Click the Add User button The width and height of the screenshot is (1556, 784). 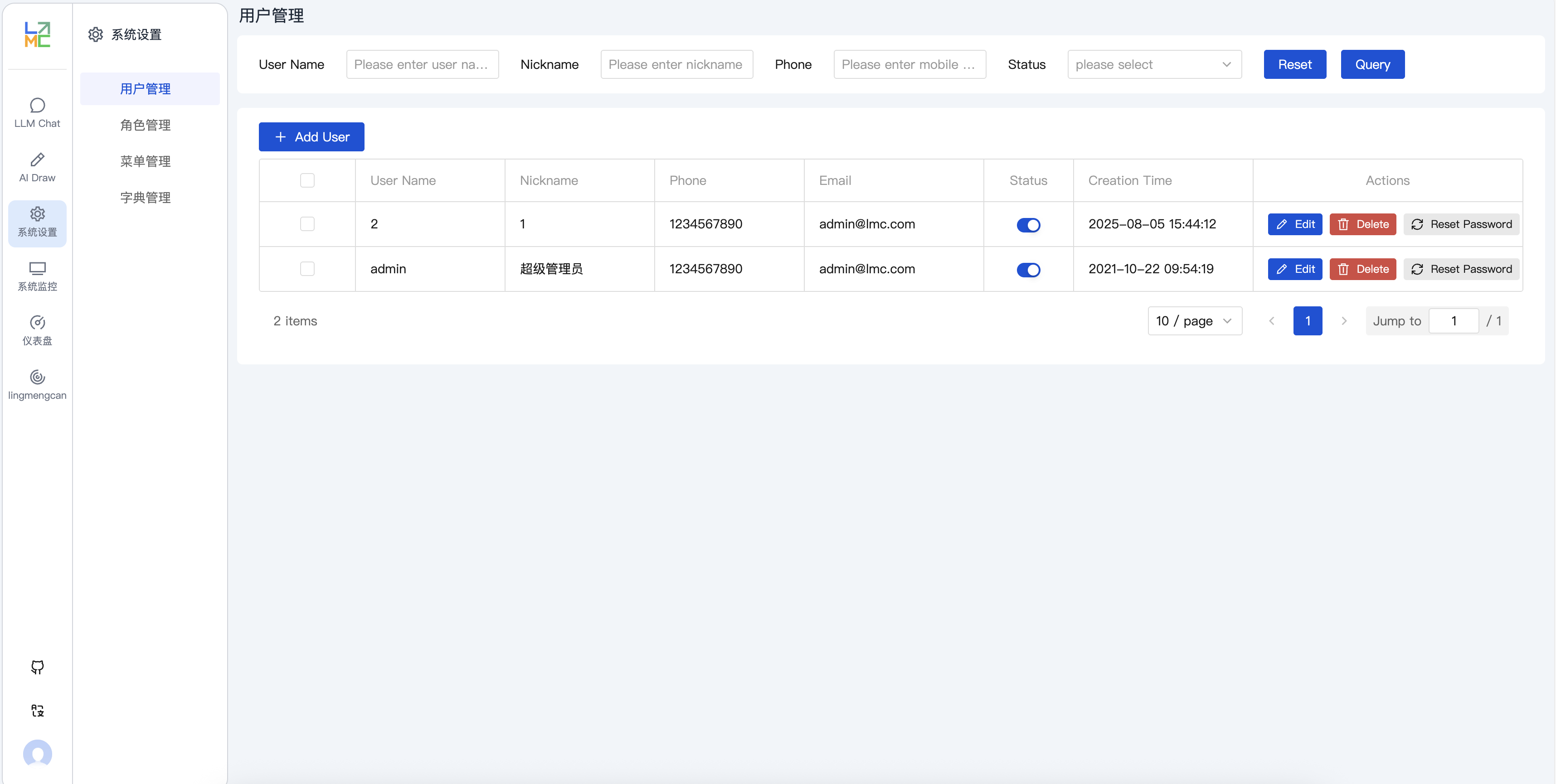tap(311, 137)
